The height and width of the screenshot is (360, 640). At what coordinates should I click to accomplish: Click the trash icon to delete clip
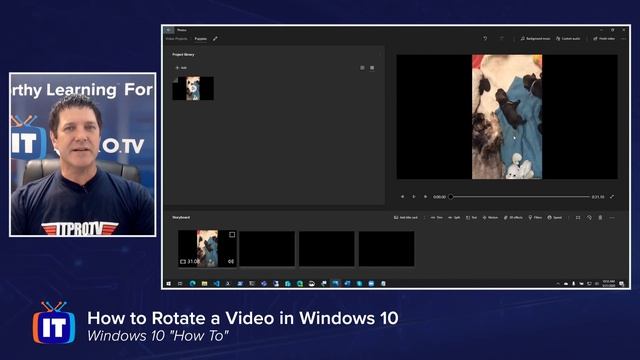coord(600,218)
